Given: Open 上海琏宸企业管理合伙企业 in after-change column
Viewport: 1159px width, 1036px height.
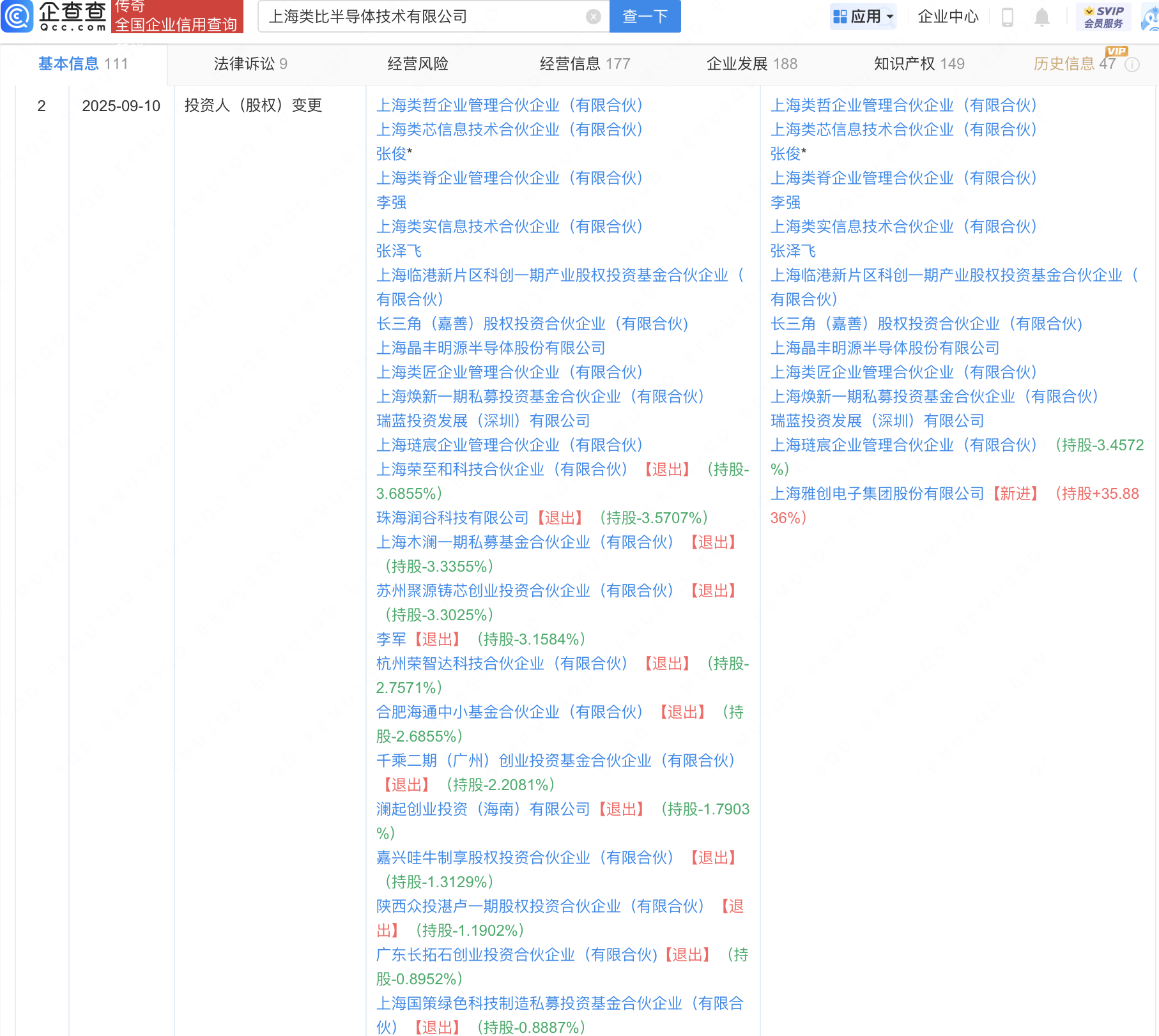Looking at the screenshot, I should click(903, 445).
